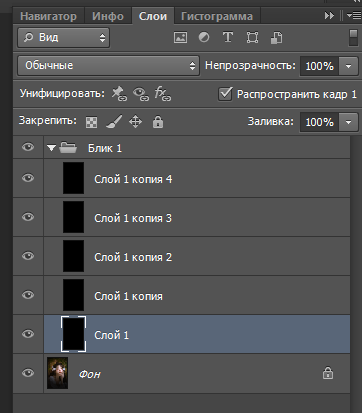Lock position move icon

(135, 122)
